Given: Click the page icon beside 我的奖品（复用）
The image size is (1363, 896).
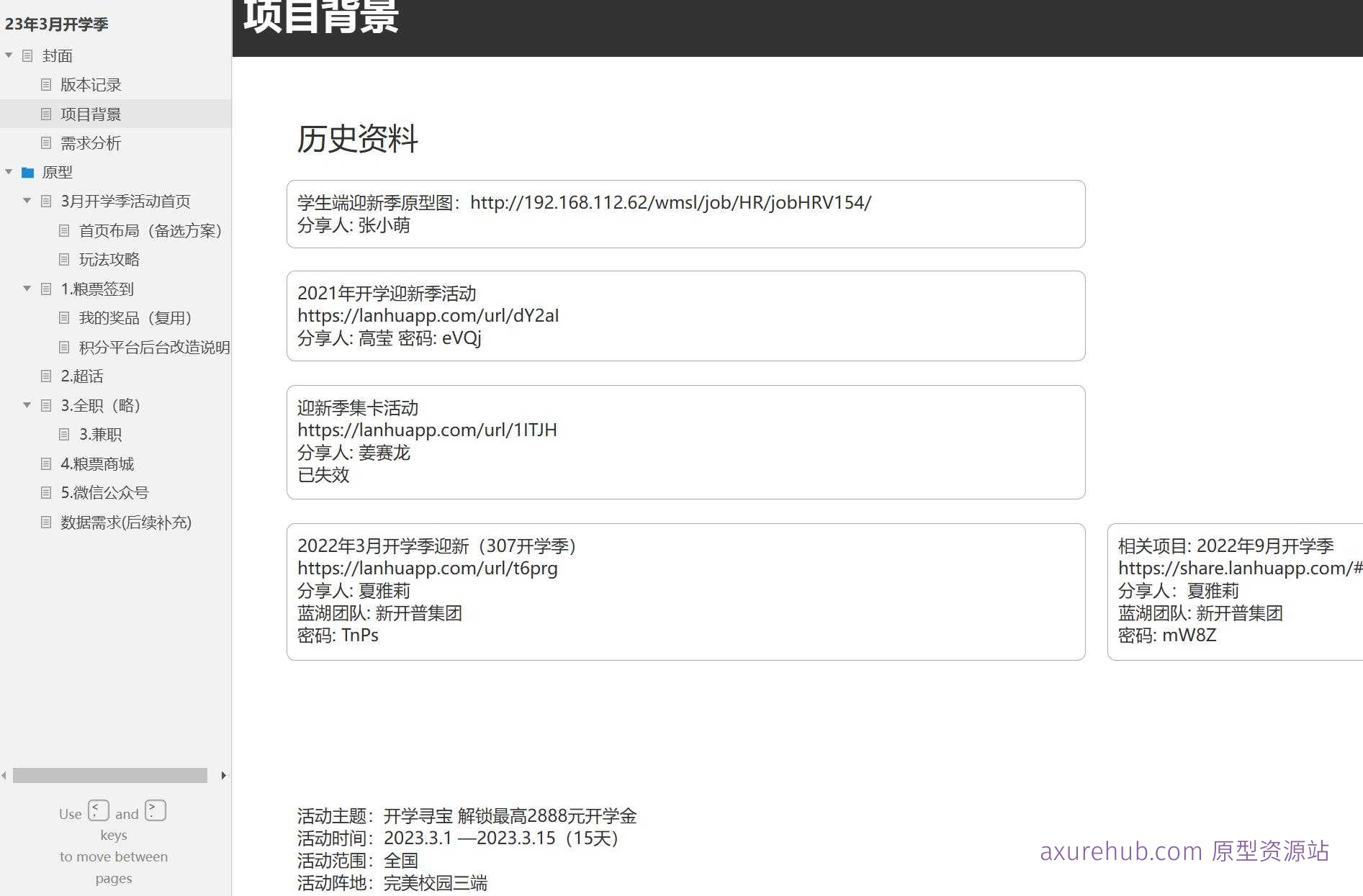Looking at the screenshot, I should (x=64, y=317).
